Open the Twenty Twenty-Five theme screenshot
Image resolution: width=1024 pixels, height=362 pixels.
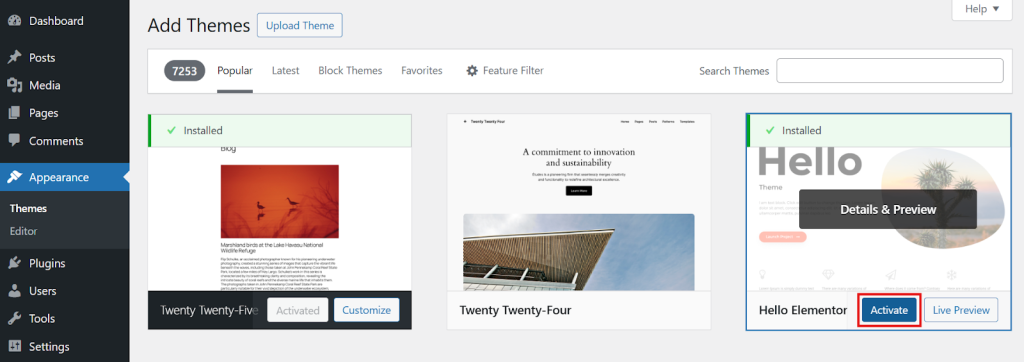pyautogui.click(x=280, y=219)
